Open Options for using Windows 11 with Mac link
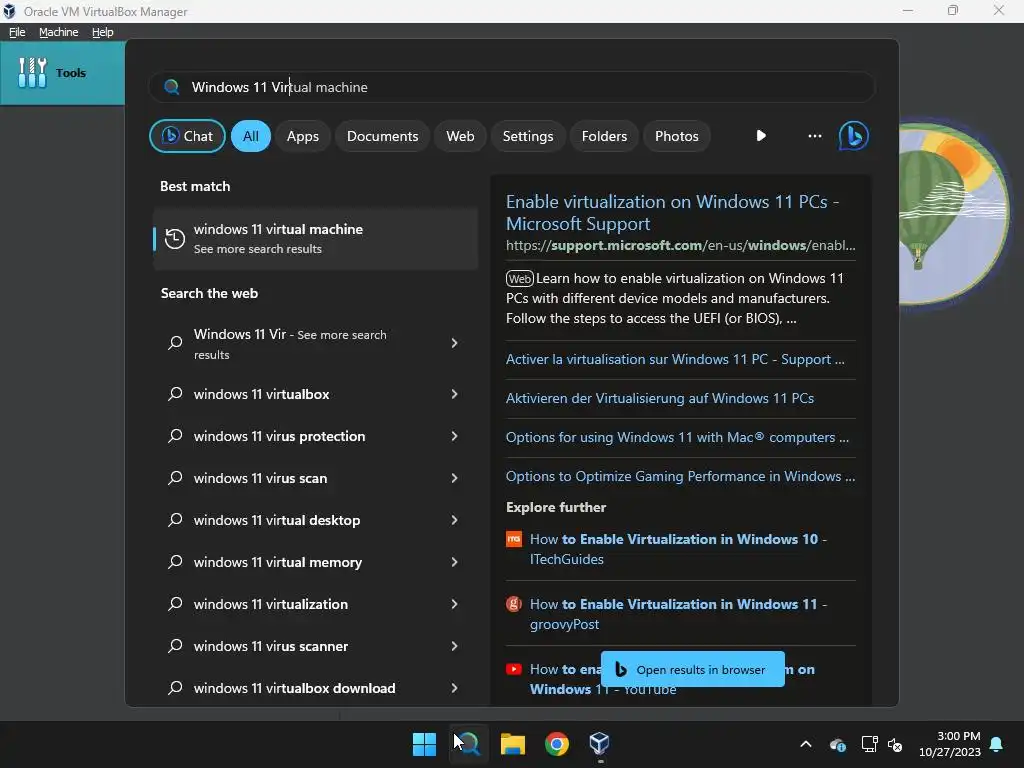1024x768 pixels. 677,437
